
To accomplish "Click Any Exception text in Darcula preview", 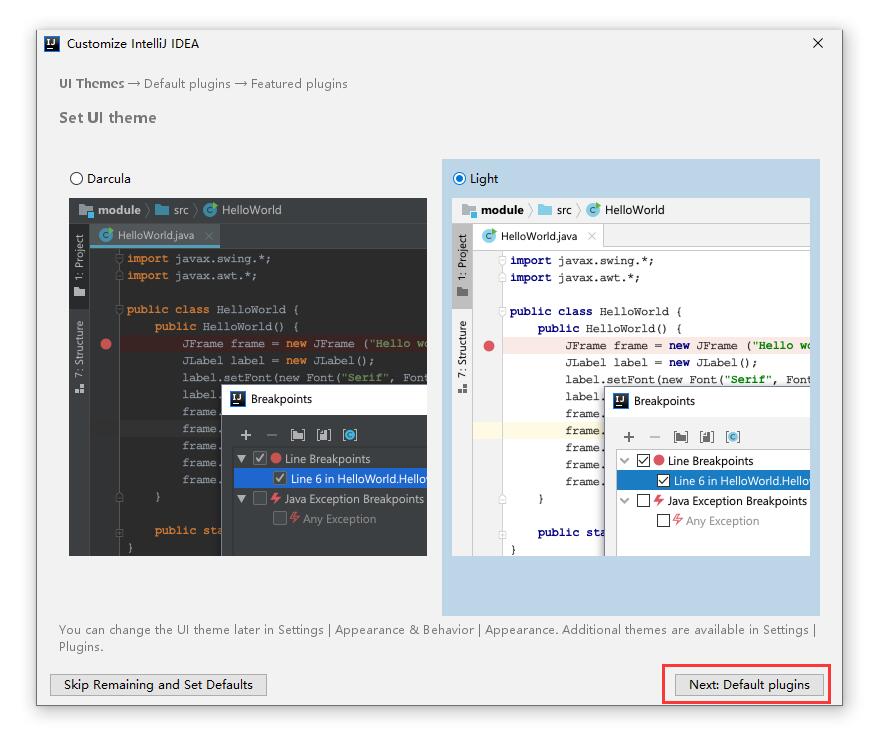I will (339, 519).
